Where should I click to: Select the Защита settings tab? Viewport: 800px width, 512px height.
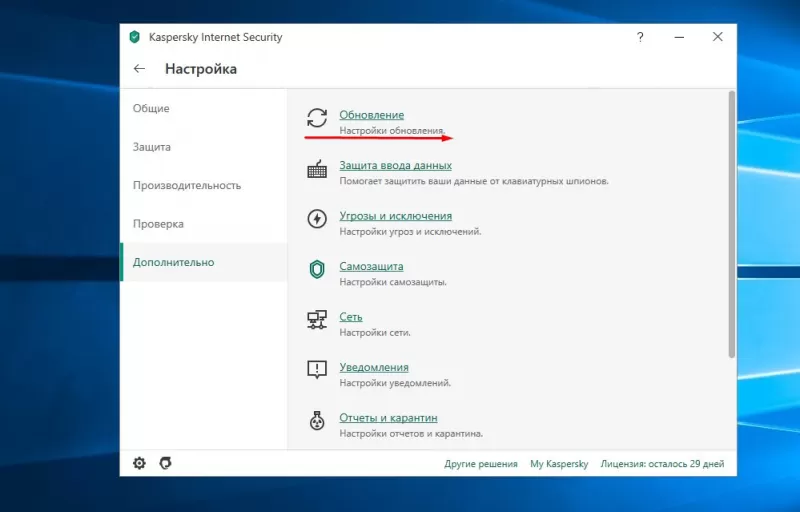[x=204, y=147]
